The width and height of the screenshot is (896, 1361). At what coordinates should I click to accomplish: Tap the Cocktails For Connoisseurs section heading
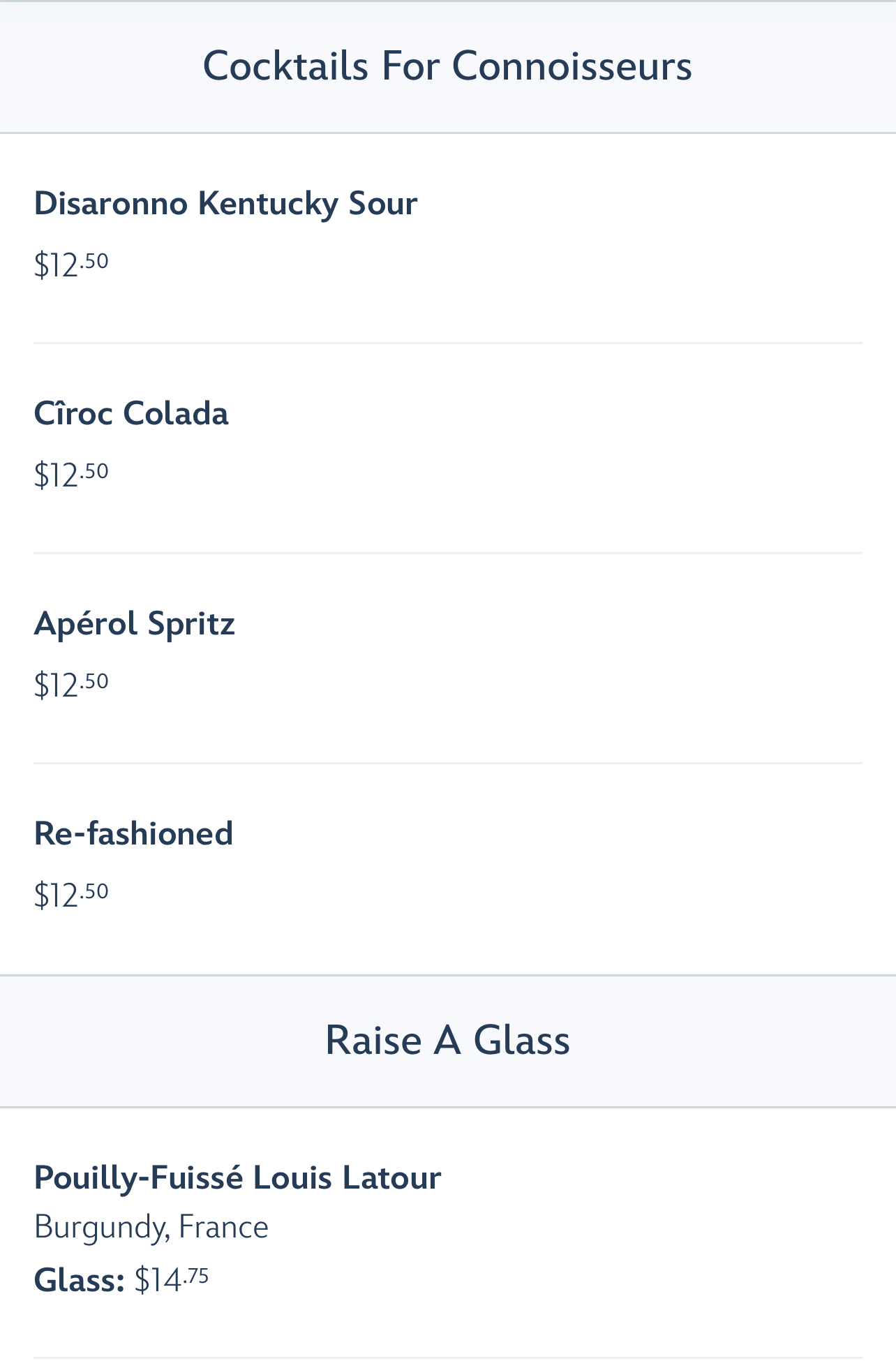click(x=447, y=67)
